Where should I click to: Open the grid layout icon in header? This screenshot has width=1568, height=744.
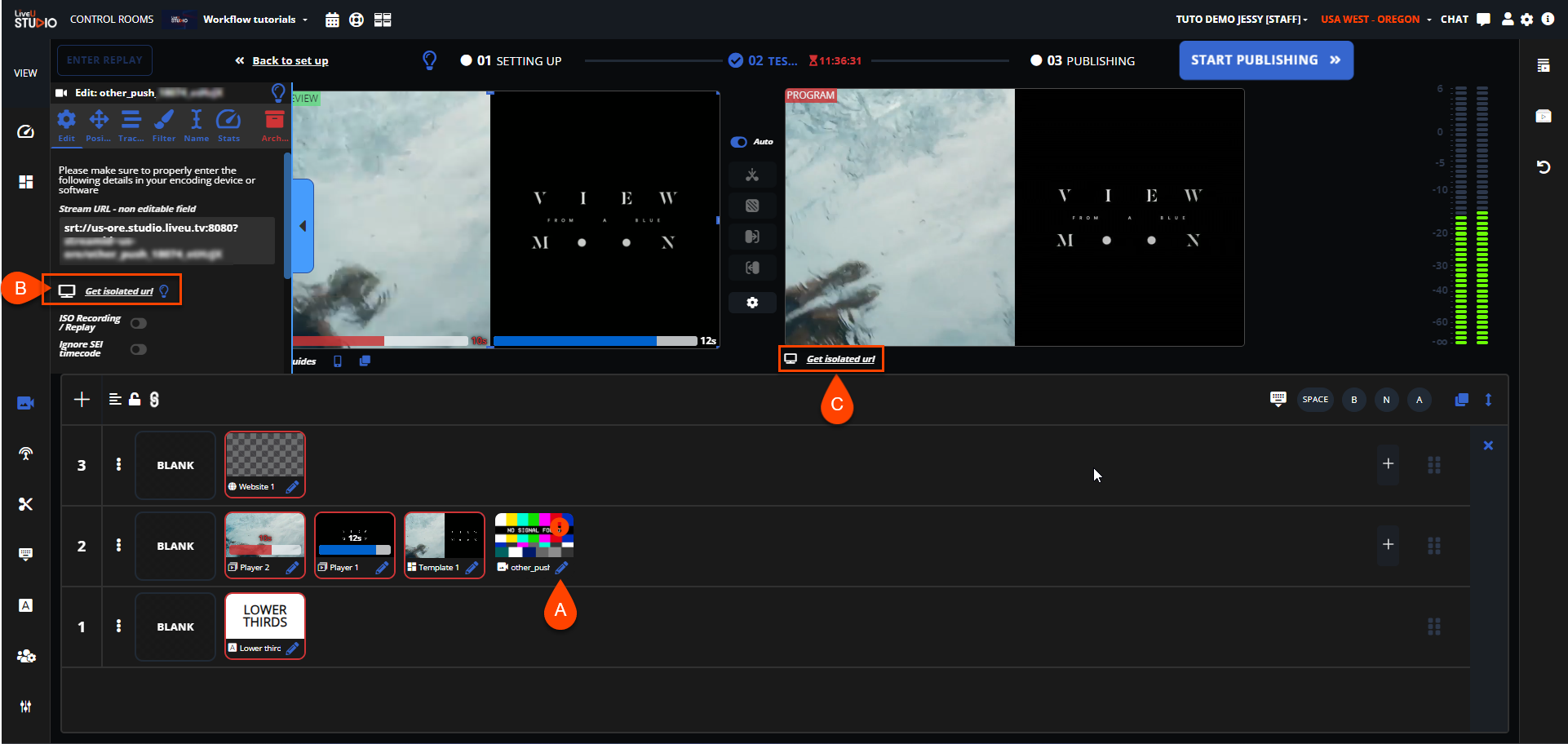click(x=383, y=20)
